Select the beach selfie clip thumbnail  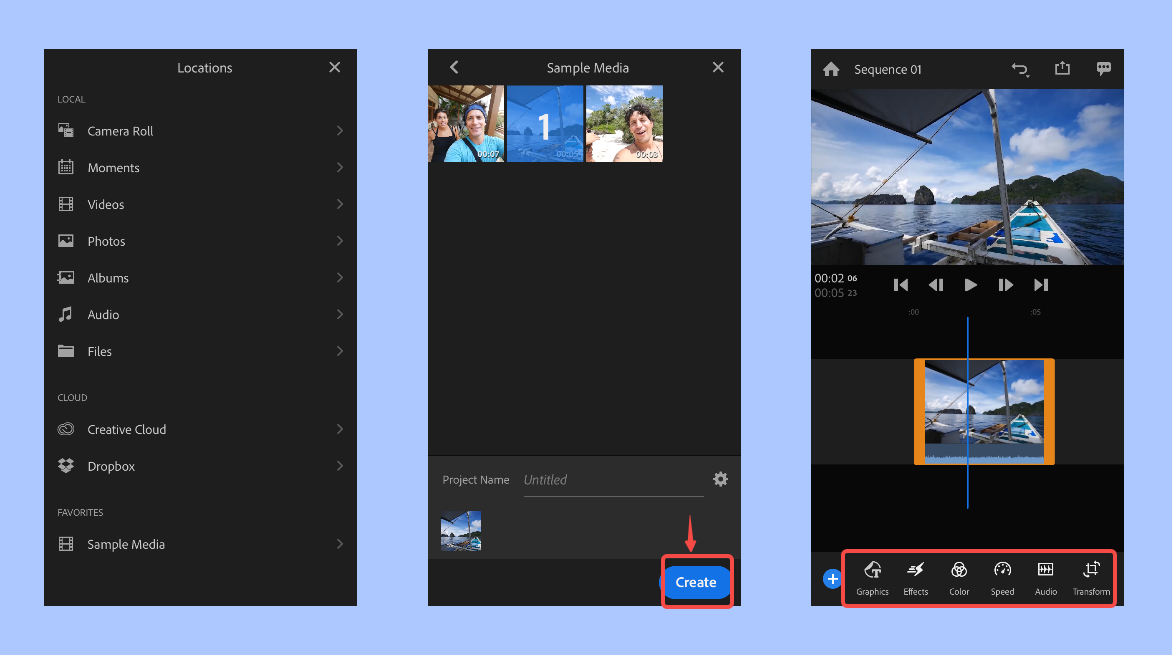click(x=624, y=123)
